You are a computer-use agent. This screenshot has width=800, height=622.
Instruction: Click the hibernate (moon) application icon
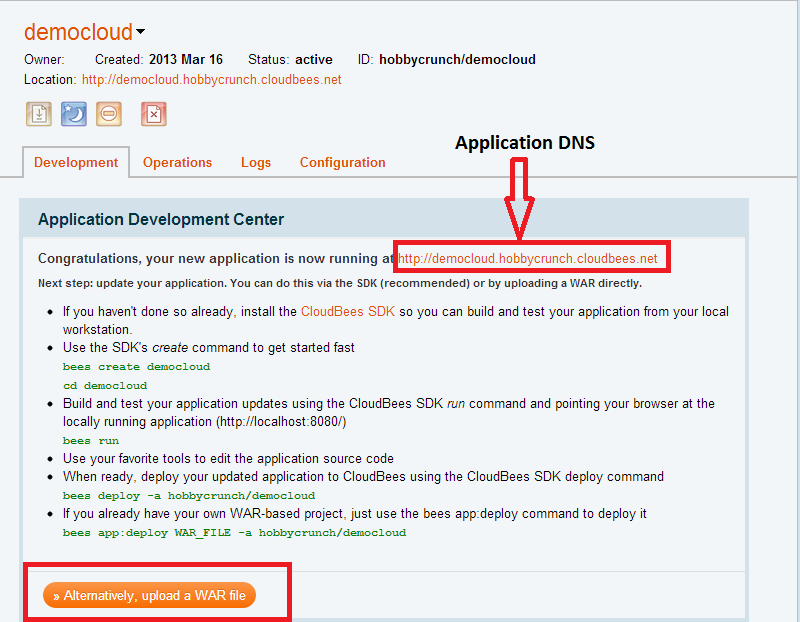click(x=73, y=114)
